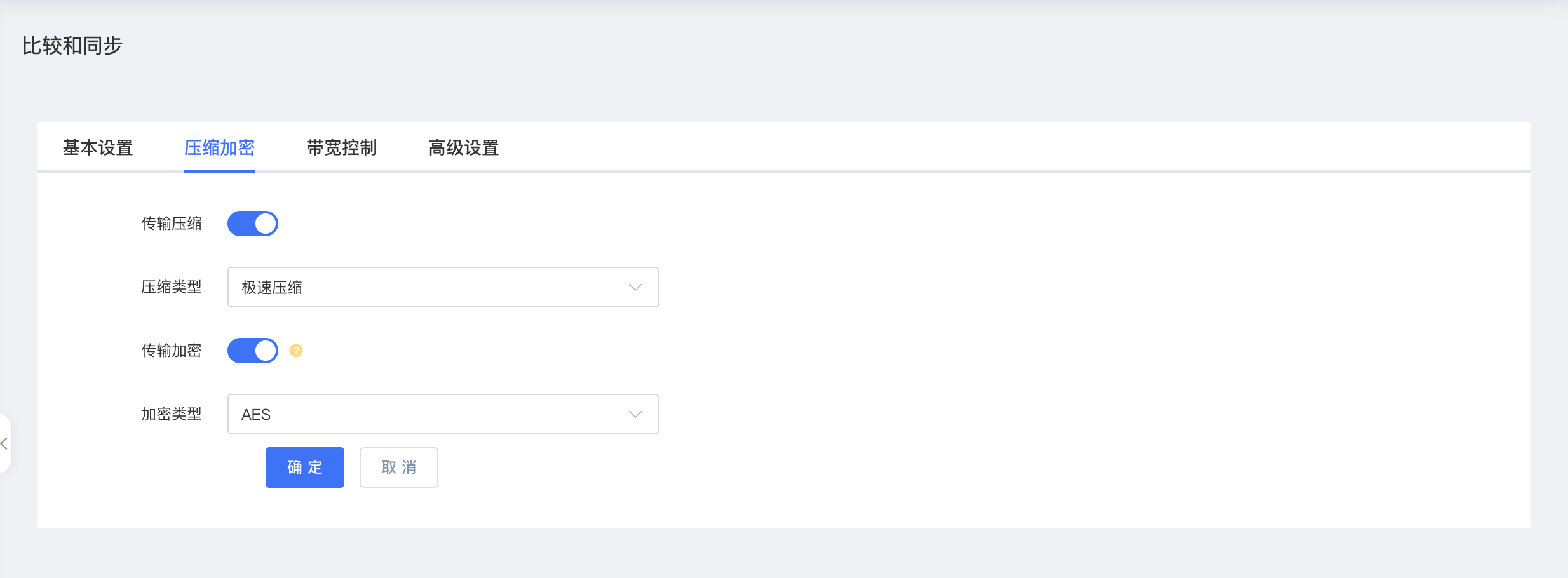Click the 传输压缩 label text

[172, 224]
